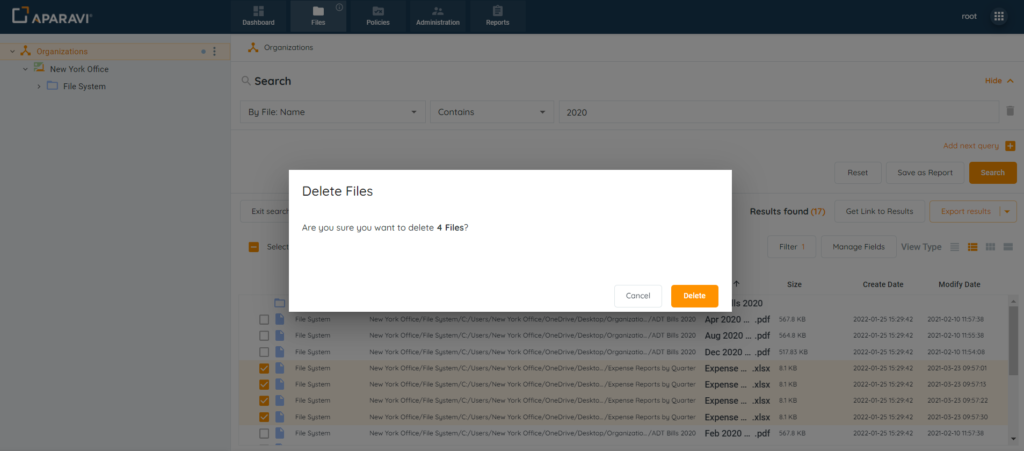Open the three-dot menu beside Organizations
This screenshot has height=451, width=1024.
click(214, 51)
